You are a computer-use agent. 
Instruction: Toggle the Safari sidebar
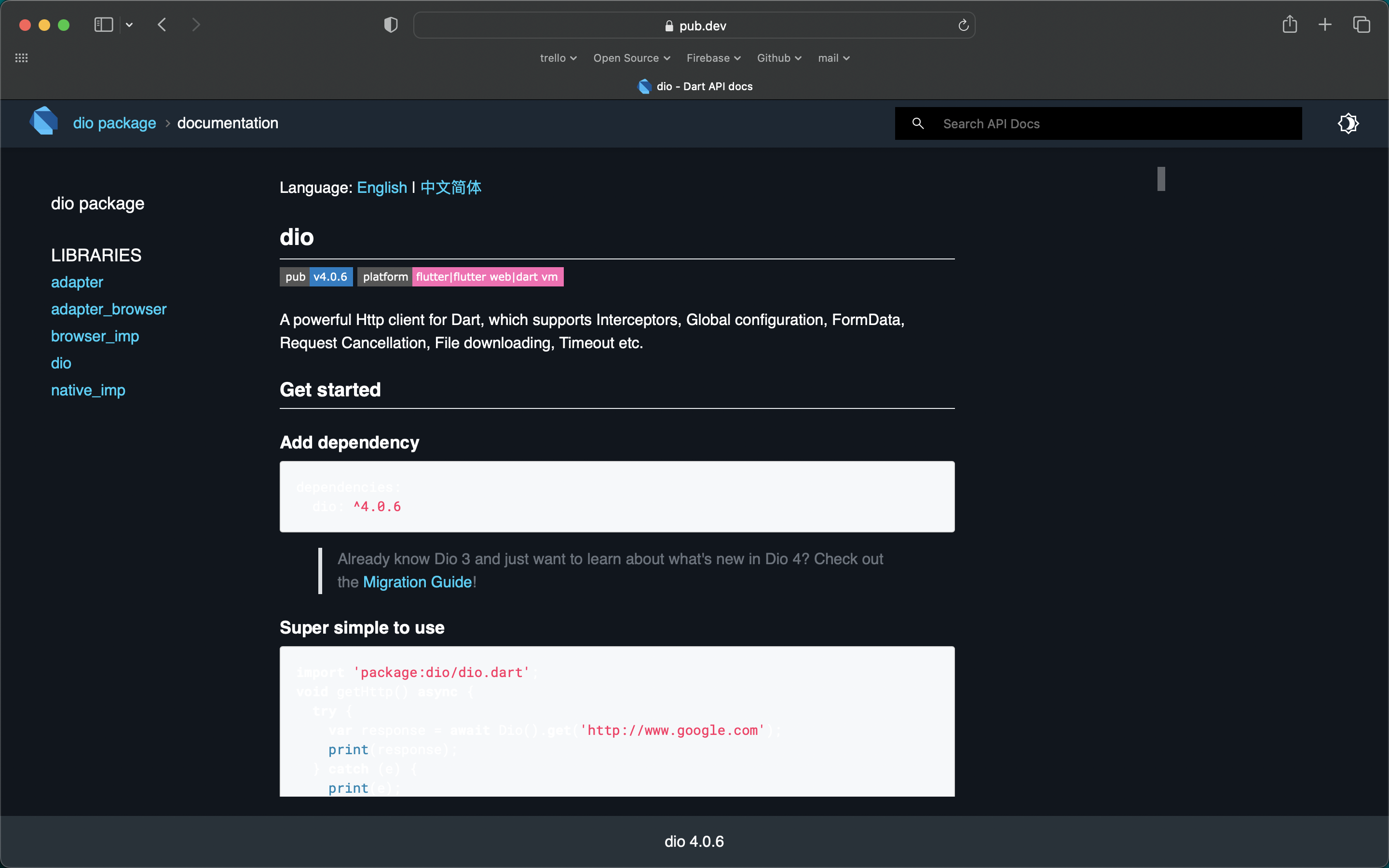tap(103, 25)
